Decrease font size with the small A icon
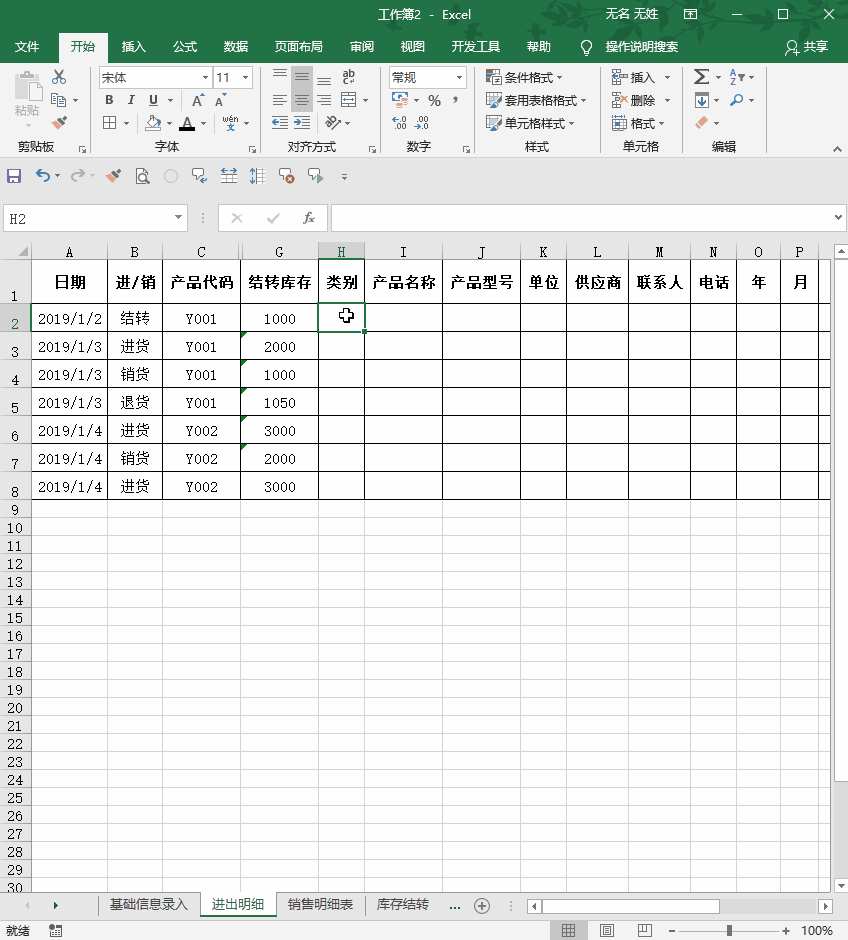 [220, 100]
